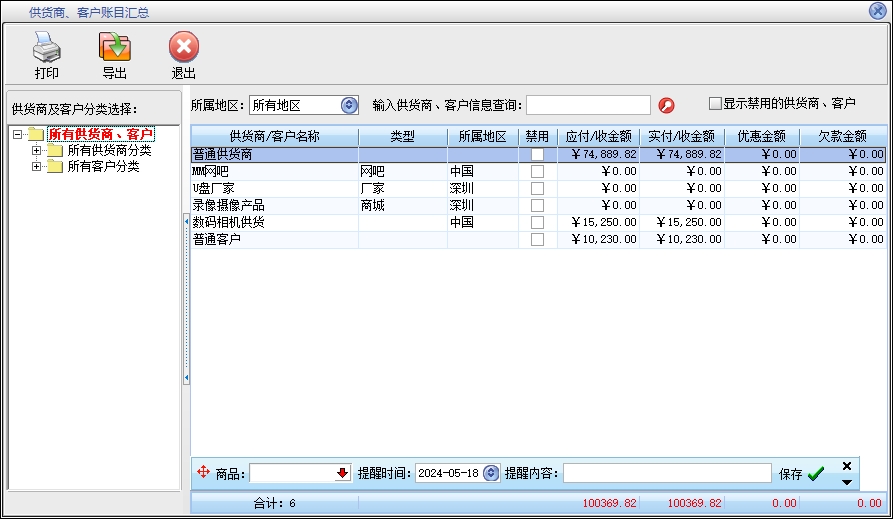Click the red search magnifier icon
Viewport: 893px width, 519px height.
(667, 105)
